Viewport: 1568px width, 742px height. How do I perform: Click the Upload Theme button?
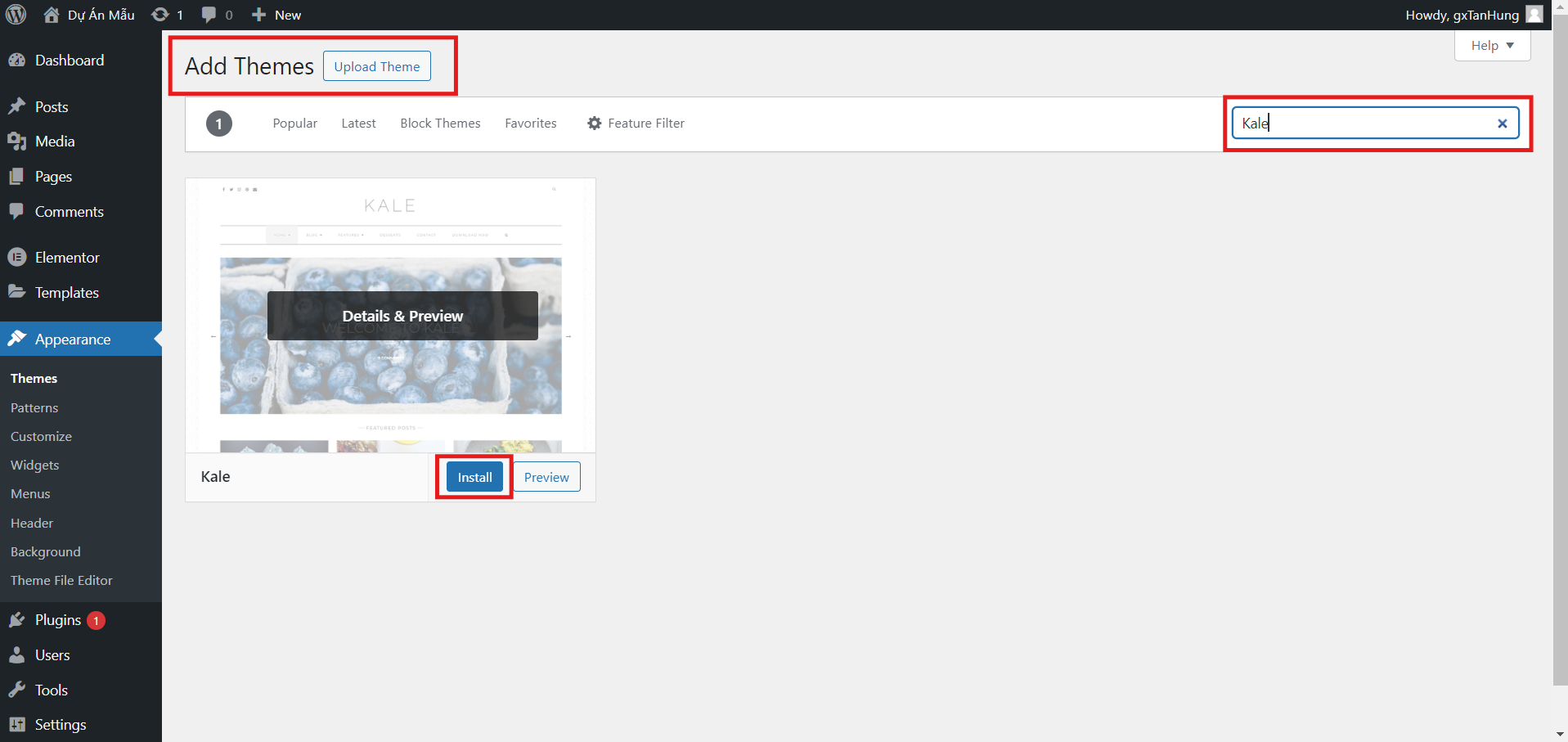click(x=377, y=66)
